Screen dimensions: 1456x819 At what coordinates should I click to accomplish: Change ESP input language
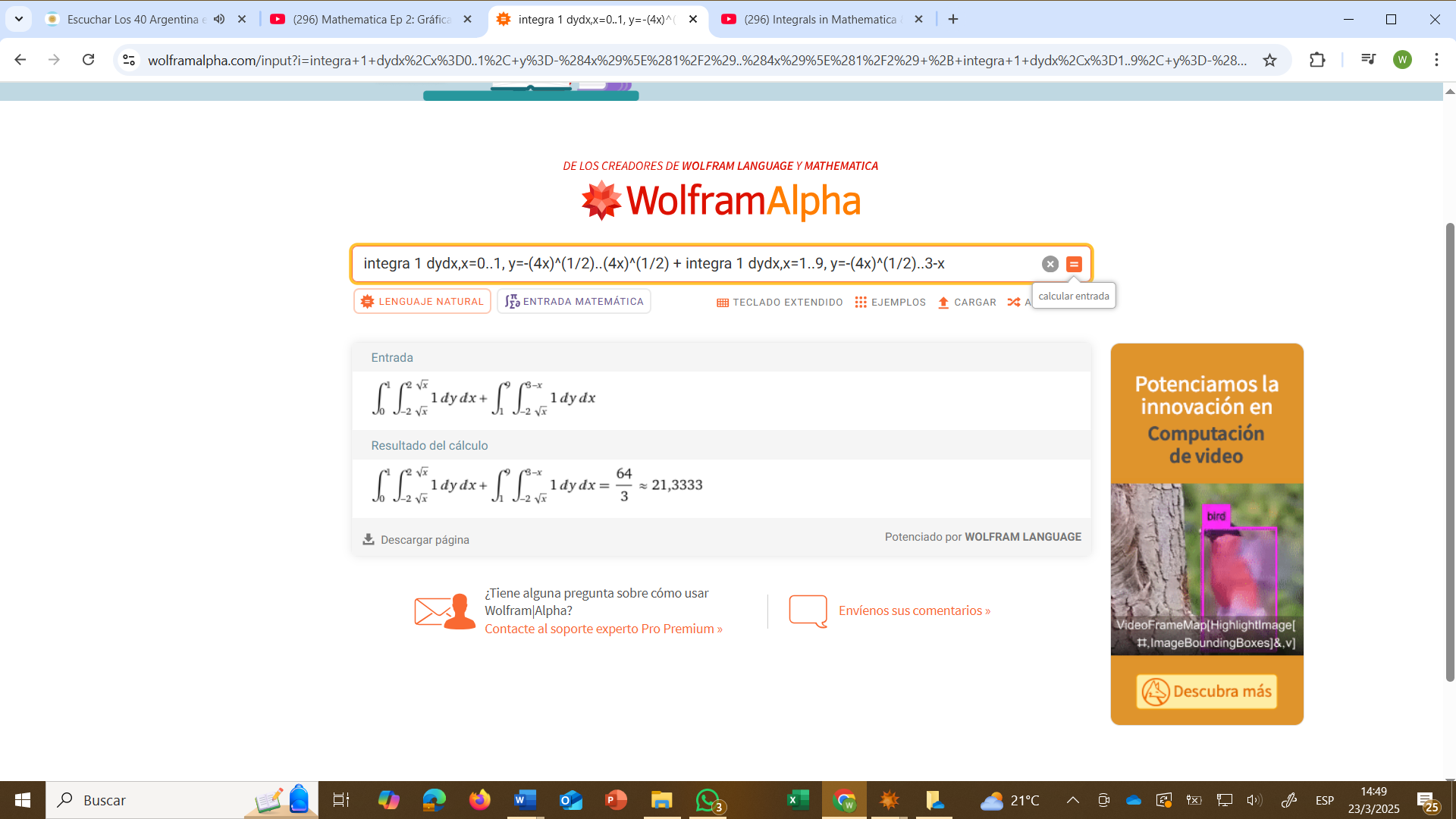1325,800
